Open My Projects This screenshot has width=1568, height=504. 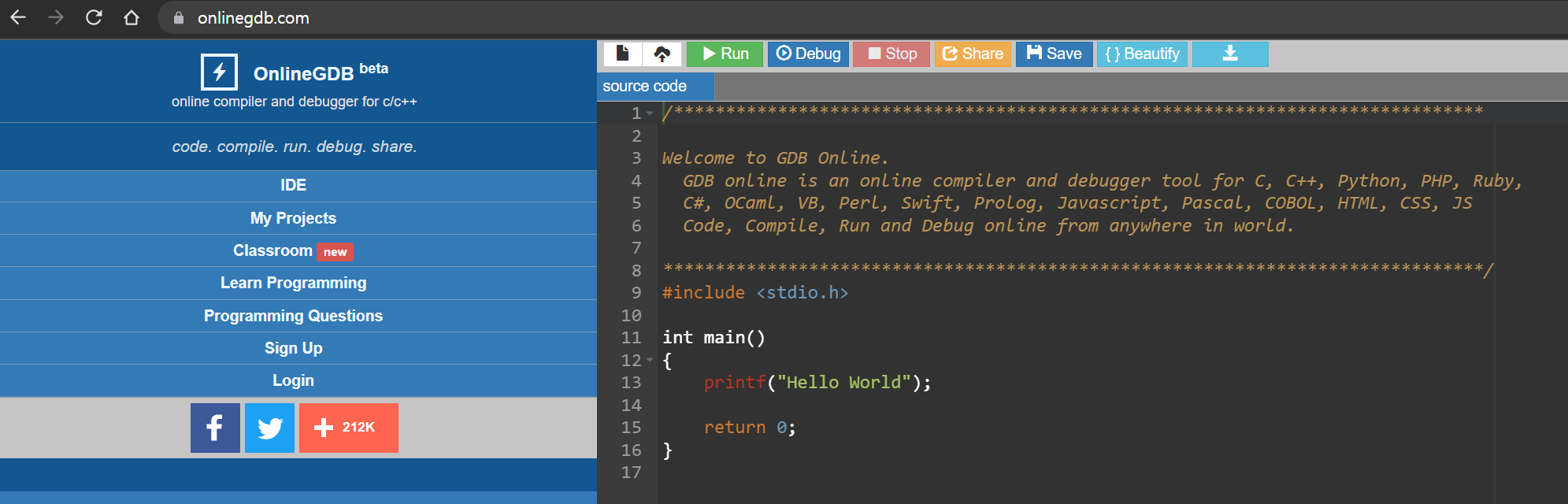pyautogui.click(x=293, y=218)
